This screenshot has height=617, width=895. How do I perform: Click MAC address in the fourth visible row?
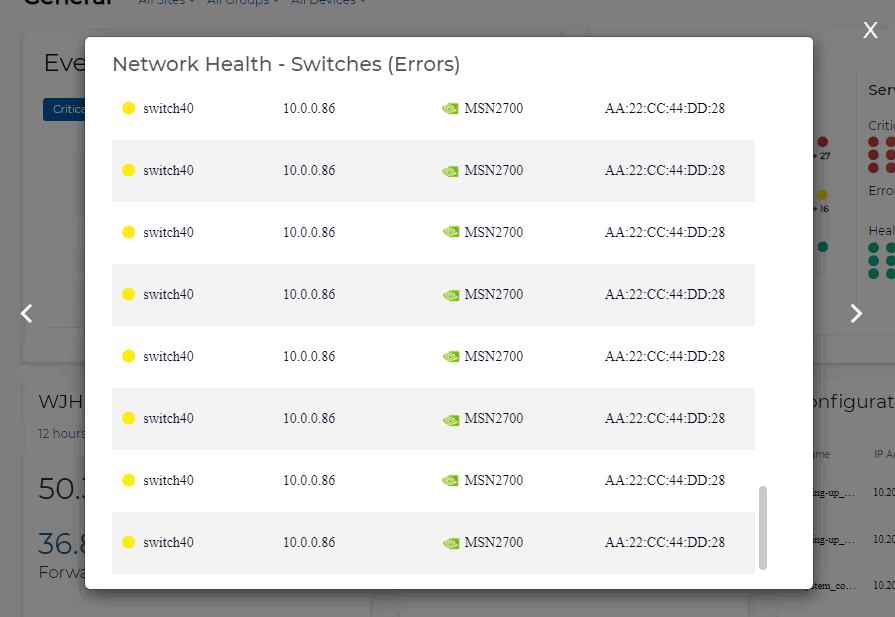664,294
